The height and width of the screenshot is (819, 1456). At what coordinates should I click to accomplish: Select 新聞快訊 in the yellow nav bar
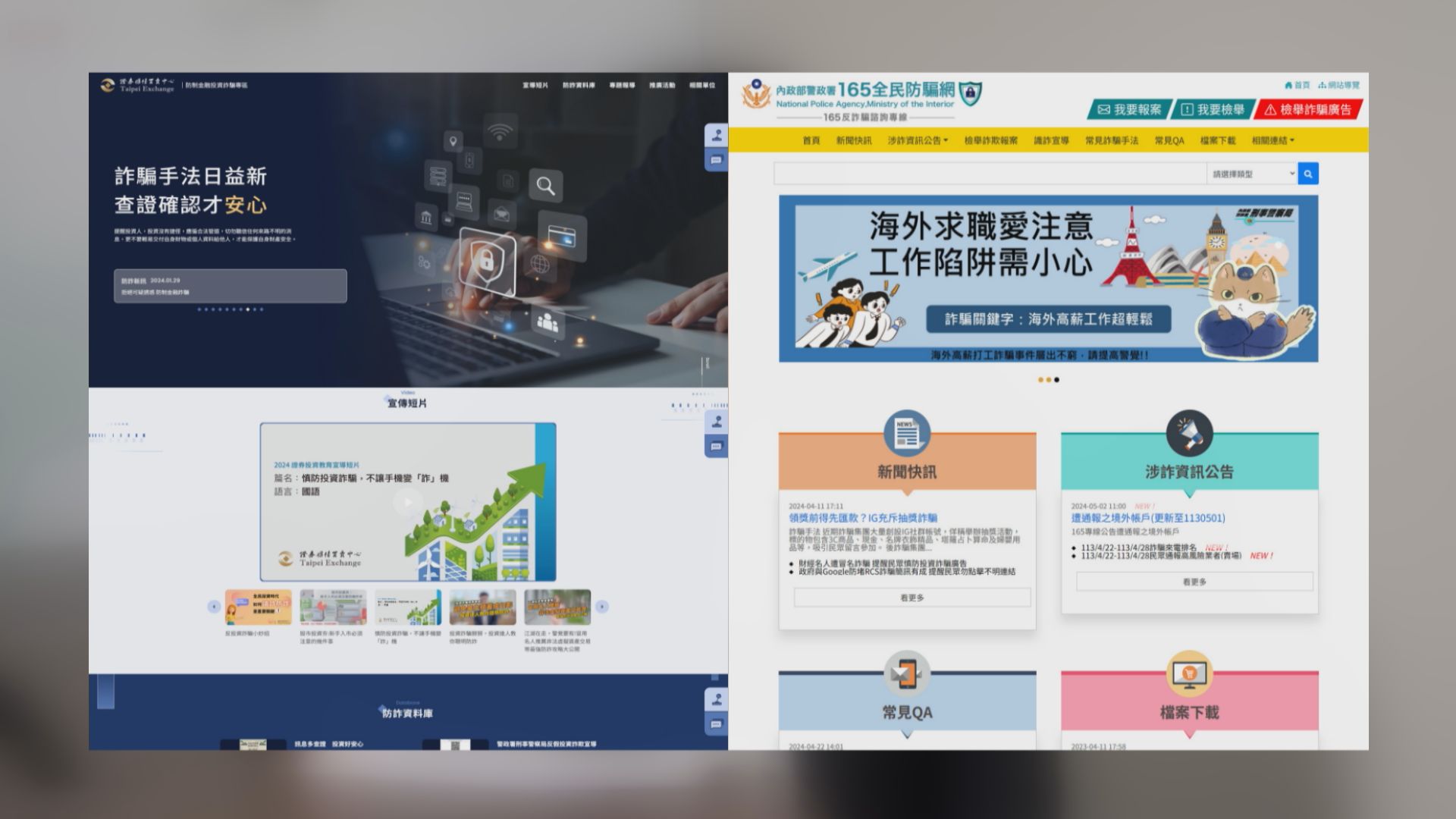(x=854, y=140)
